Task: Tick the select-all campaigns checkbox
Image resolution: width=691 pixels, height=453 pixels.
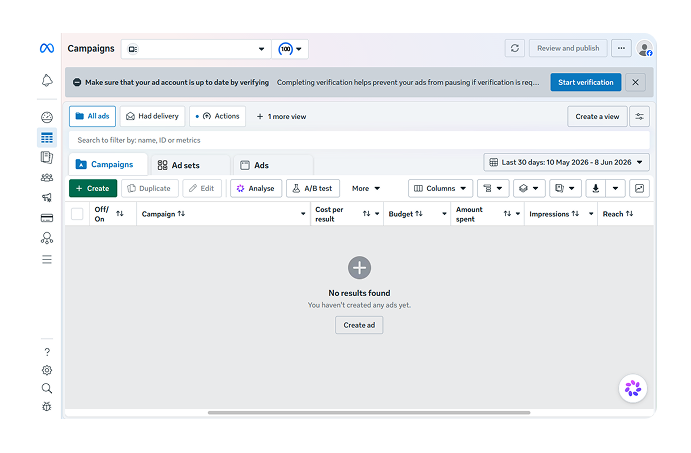Action: [77, 214]
